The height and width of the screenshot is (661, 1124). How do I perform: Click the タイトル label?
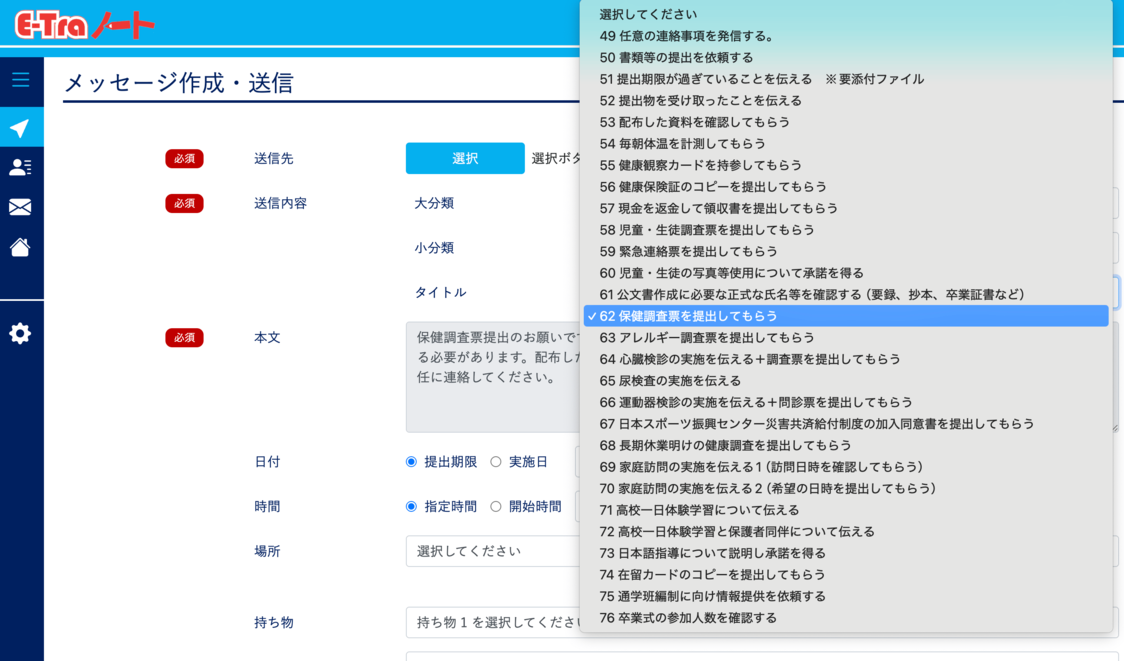(440, 292)
